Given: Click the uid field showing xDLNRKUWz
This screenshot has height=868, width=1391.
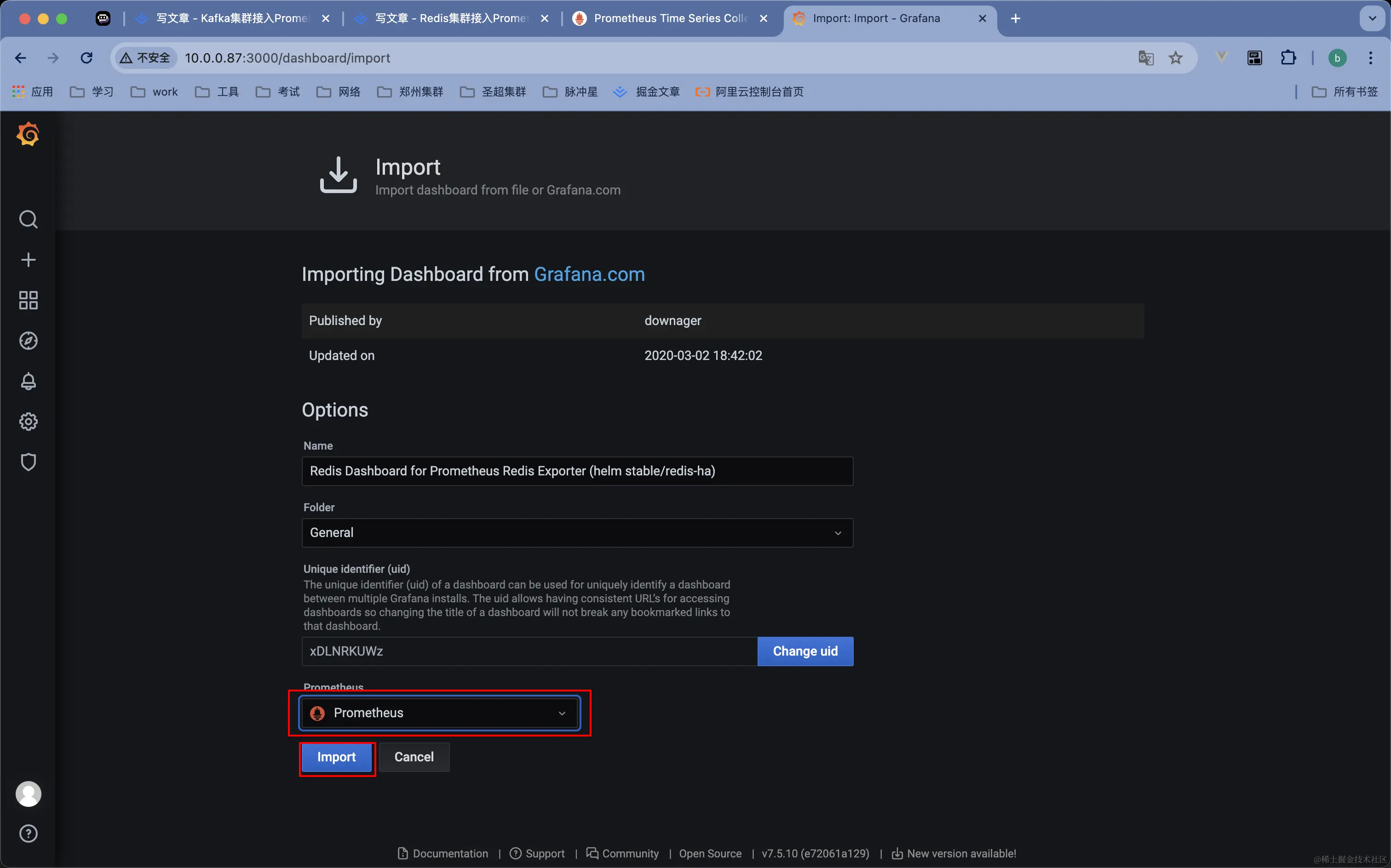Looking at the screenshot, I should pyautogui.click(x=529, y=651).
